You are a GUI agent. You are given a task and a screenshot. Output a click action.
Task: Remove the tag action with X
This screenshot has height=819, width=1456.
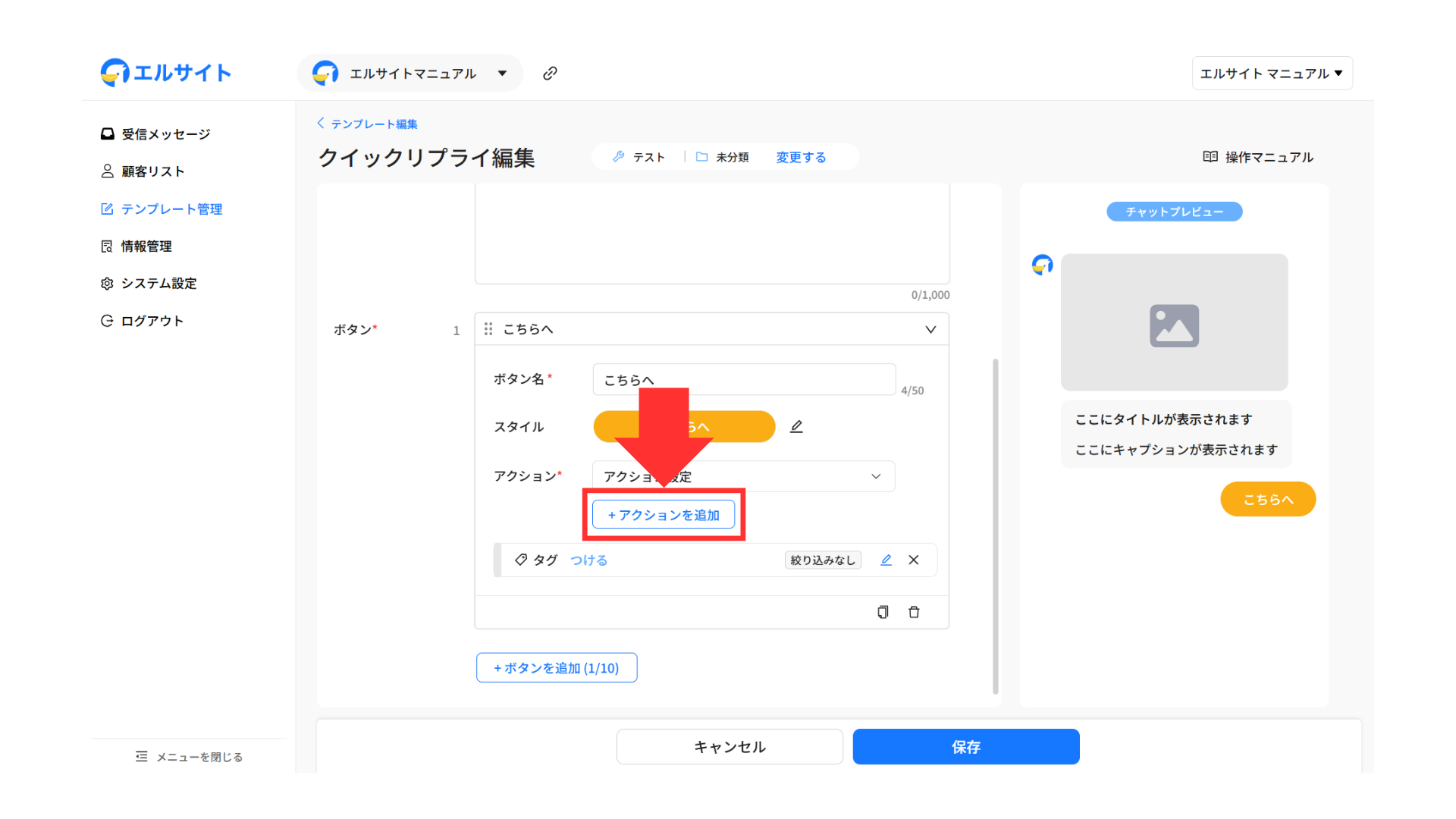914,560
